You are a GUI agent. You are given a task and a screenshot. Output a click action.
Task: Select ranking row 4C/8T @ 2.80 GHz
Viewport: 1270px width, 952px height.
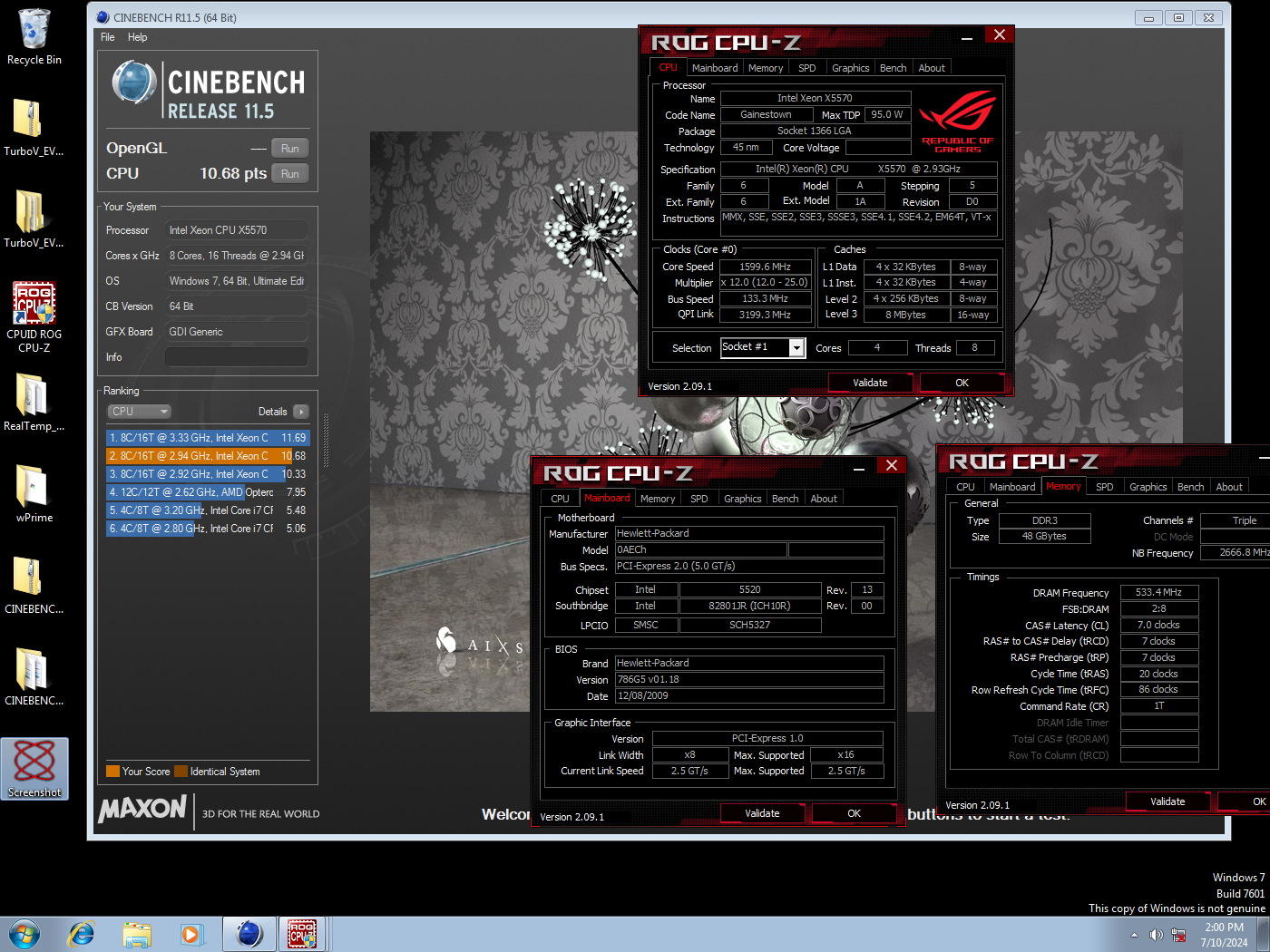click(x=208, y=529)
